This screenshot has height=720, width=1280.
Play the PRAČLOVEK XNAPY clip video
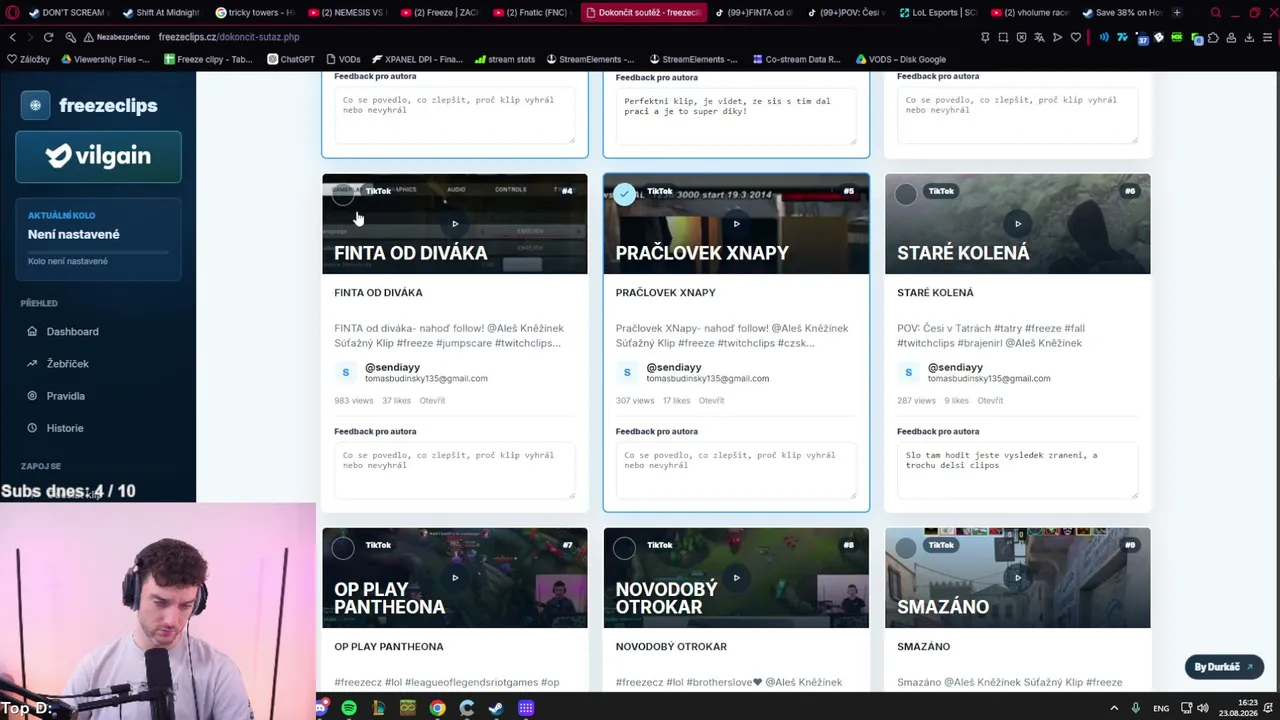pos(736,224)
